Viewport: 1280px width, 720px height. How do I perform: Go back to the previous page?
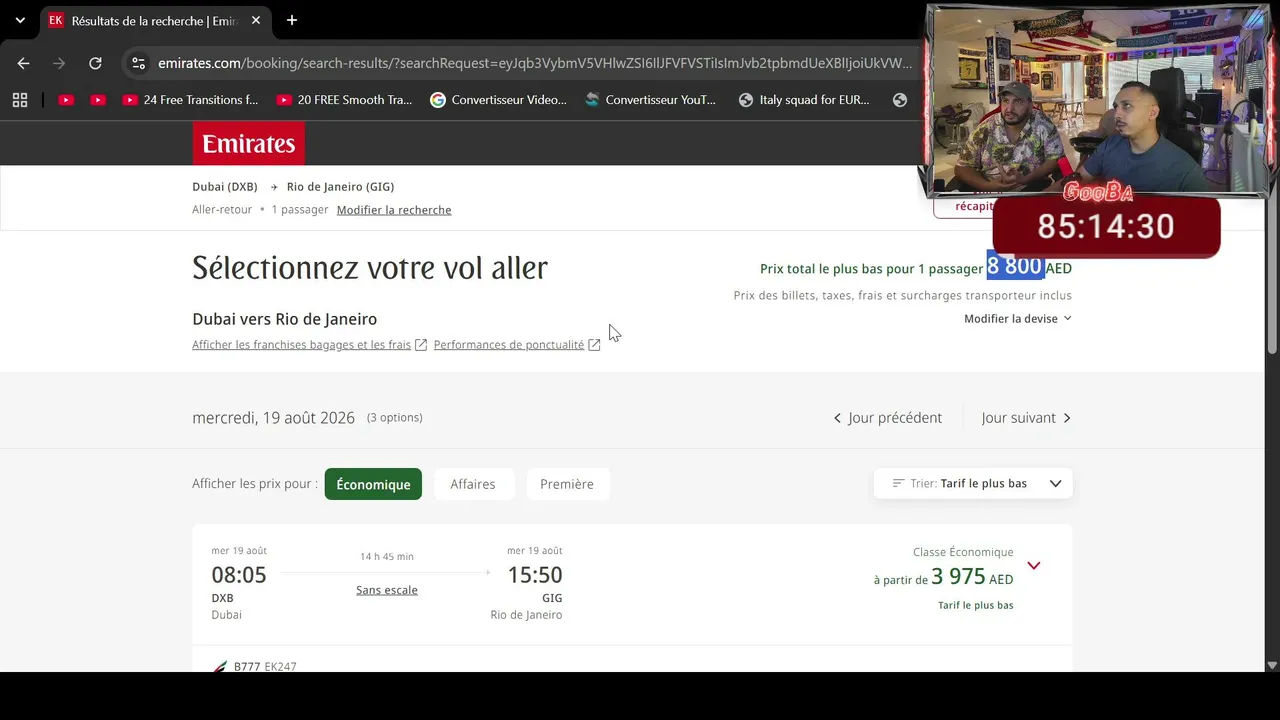coord(24,63)
